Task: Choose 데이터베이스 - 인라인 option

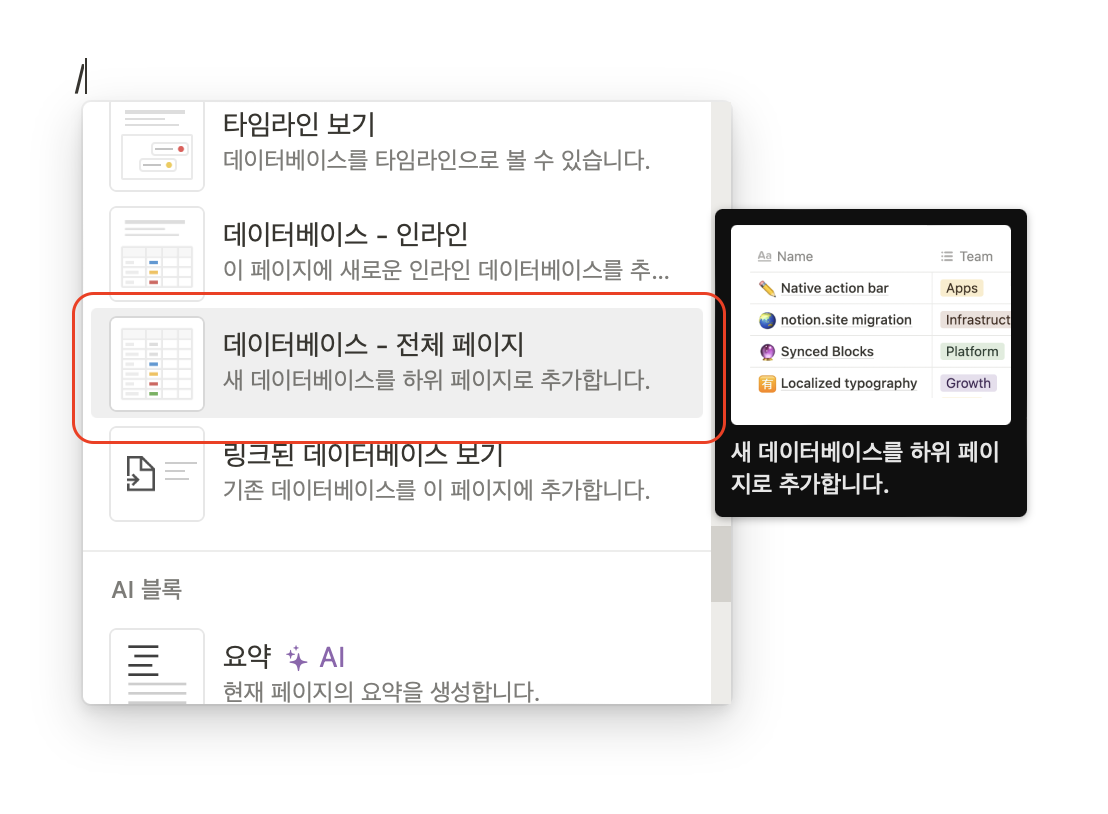Action: click(396, 253)
